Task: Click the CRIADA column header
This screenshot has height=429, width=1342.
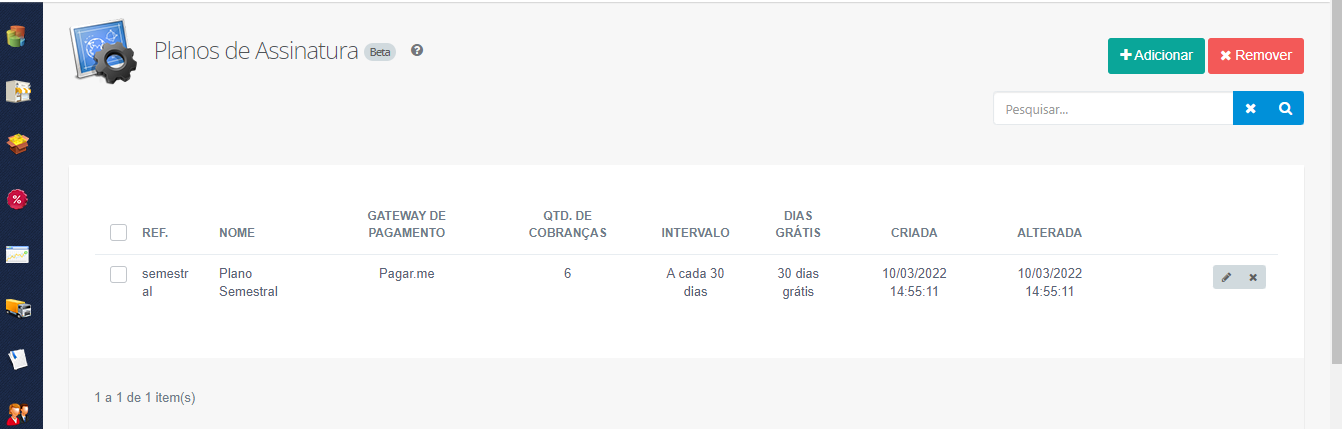Action: point(914,233)
